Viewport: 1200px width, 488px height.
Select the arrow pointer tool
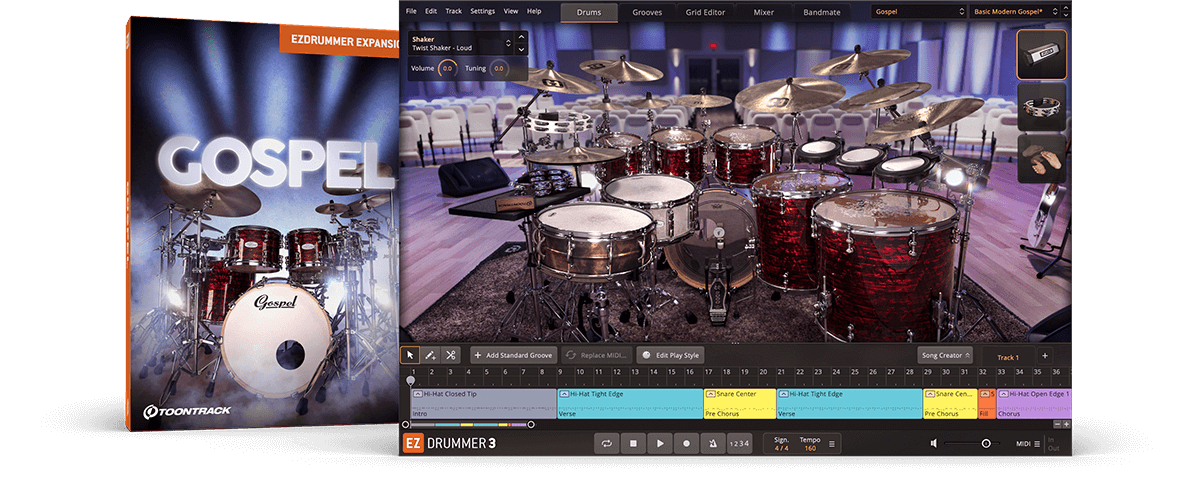coord(410,355)
